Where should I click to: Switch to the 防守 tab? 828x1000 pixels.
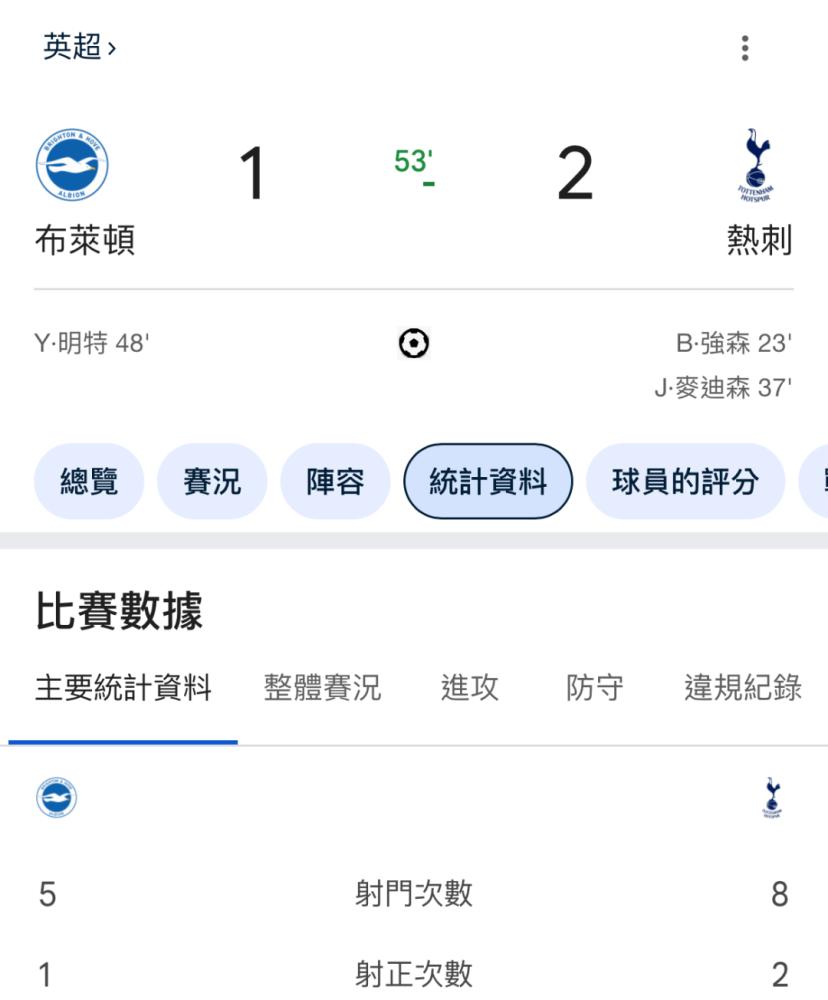pyautogui.click(x=595, y=688)
